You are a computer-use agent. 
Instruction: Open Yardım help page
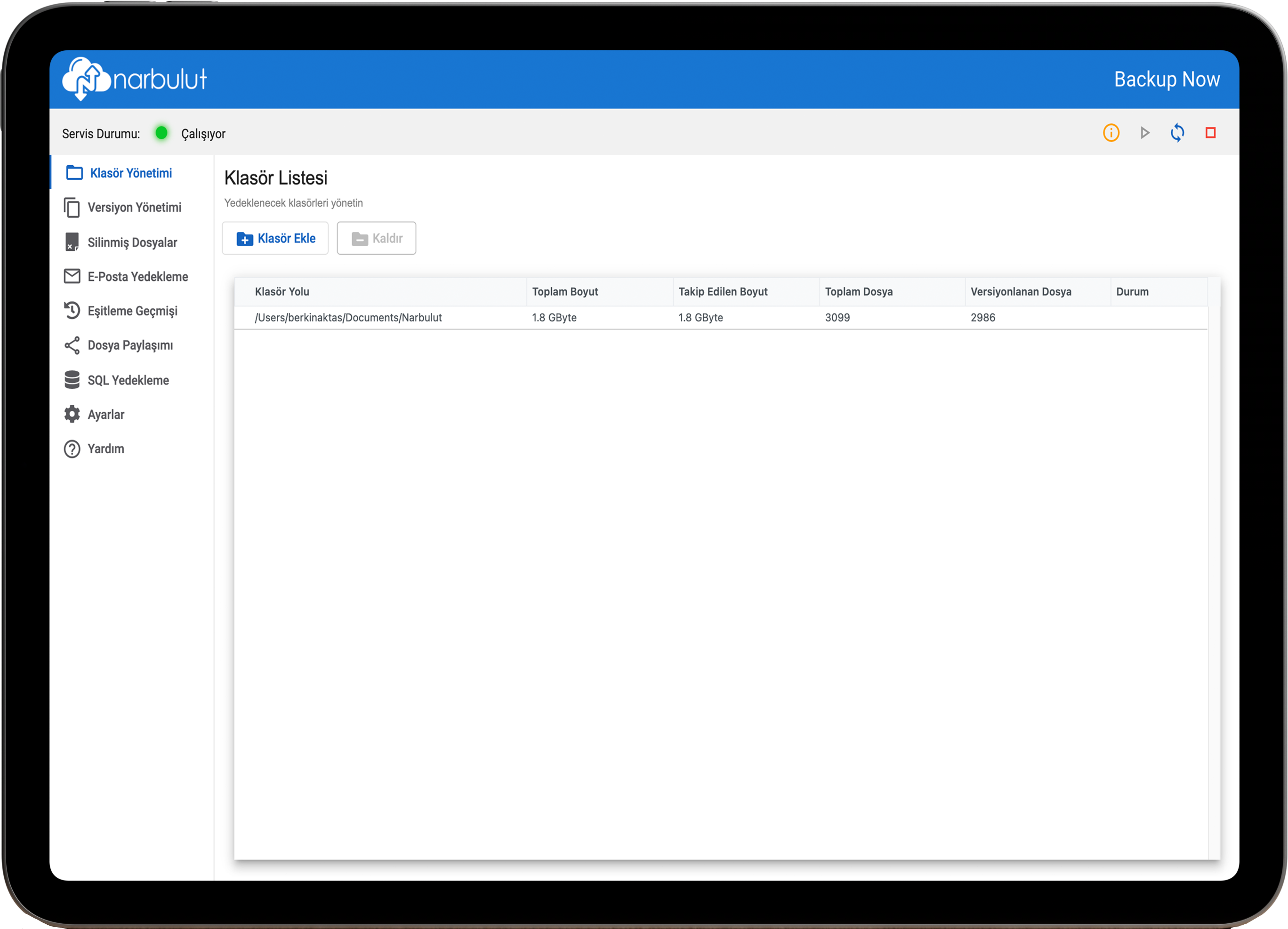pos(132,448)
